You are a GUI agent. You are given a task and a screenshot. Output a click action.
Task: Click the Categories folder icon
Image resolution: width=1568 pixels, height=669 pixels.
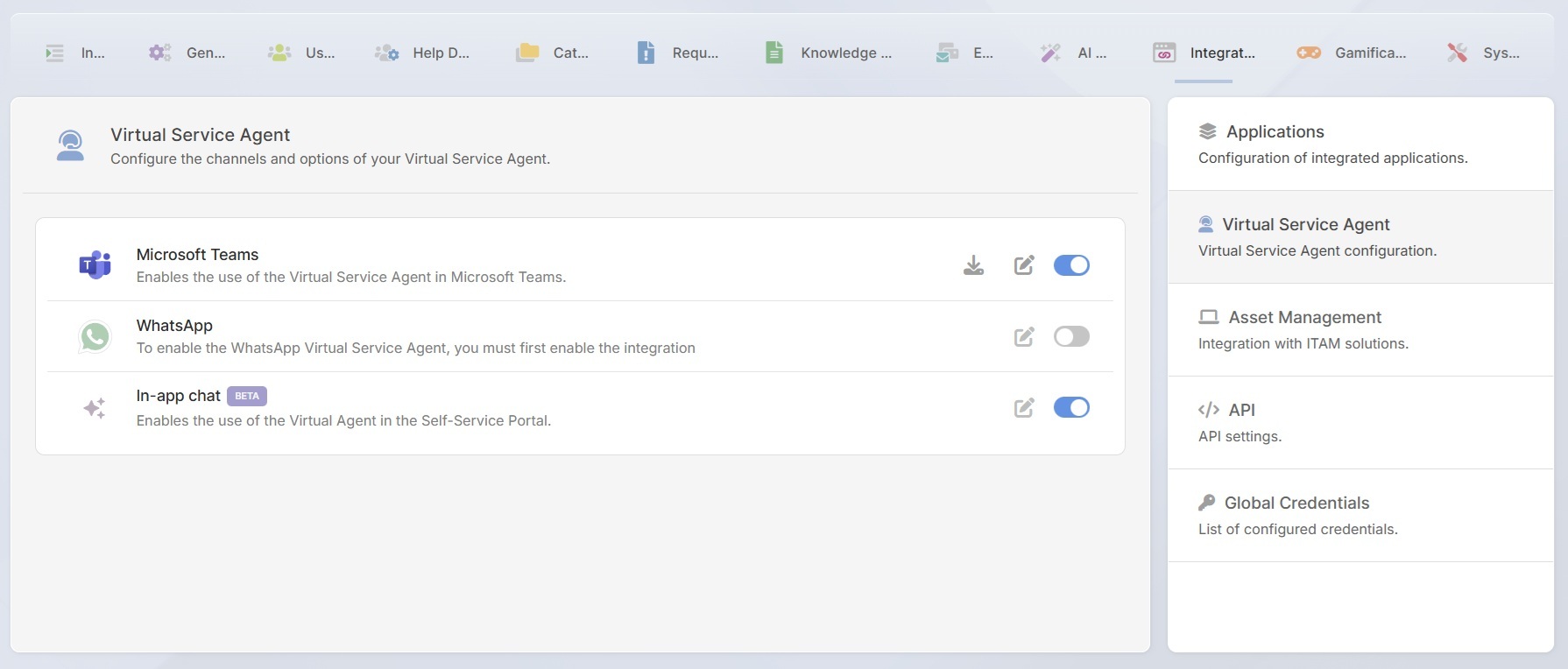pos(527,53)
